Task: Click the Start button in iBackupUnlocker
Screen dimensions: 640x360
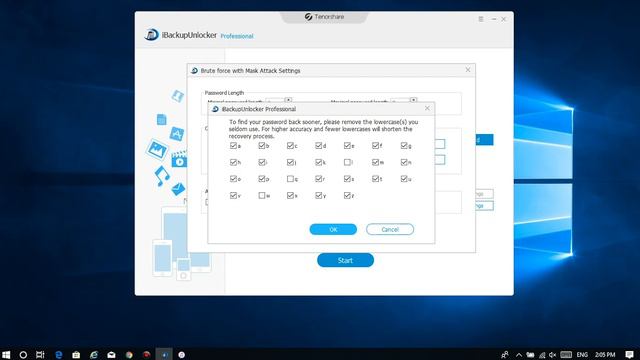Action: click(345, 260)
